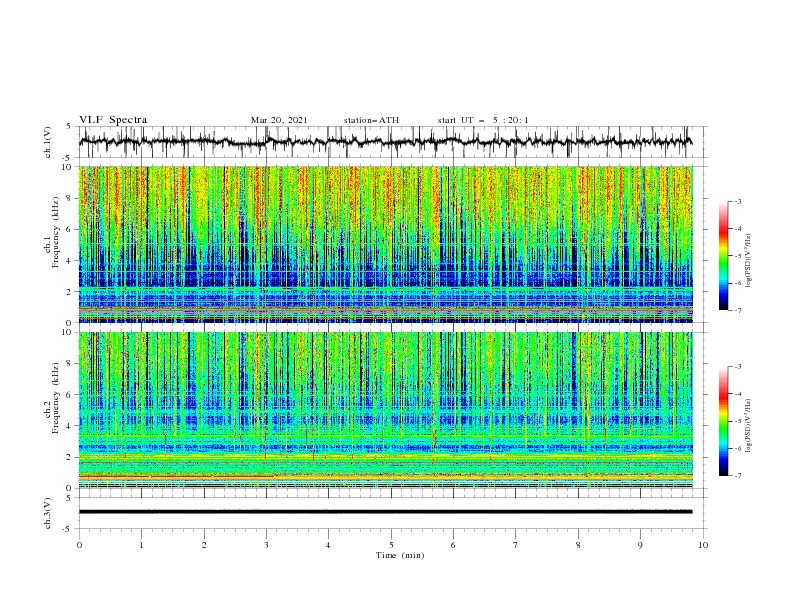Click the '-3' label on ch.1 color bar
Screen dimensions: 792x612
[737, 201]
